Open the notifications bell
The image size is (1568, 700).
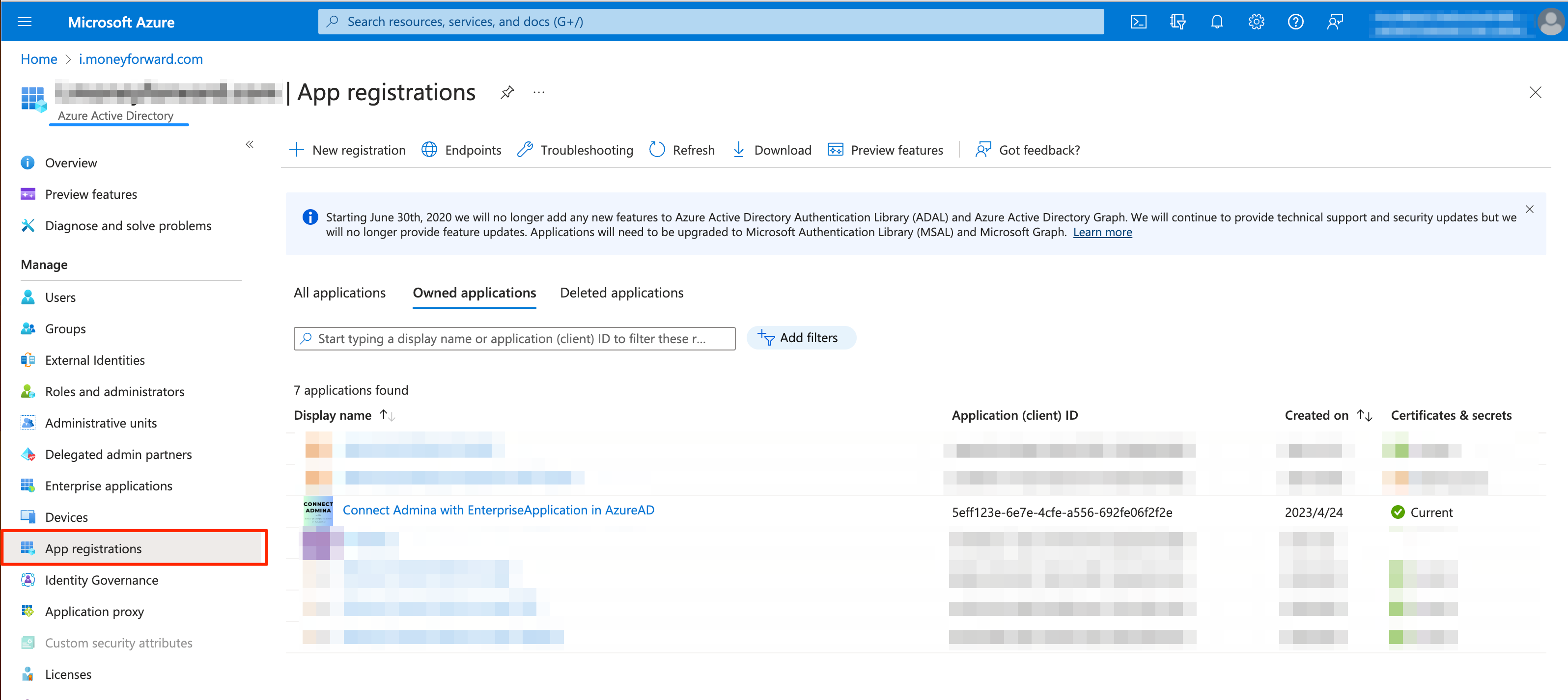click(x=1217, y=22)
